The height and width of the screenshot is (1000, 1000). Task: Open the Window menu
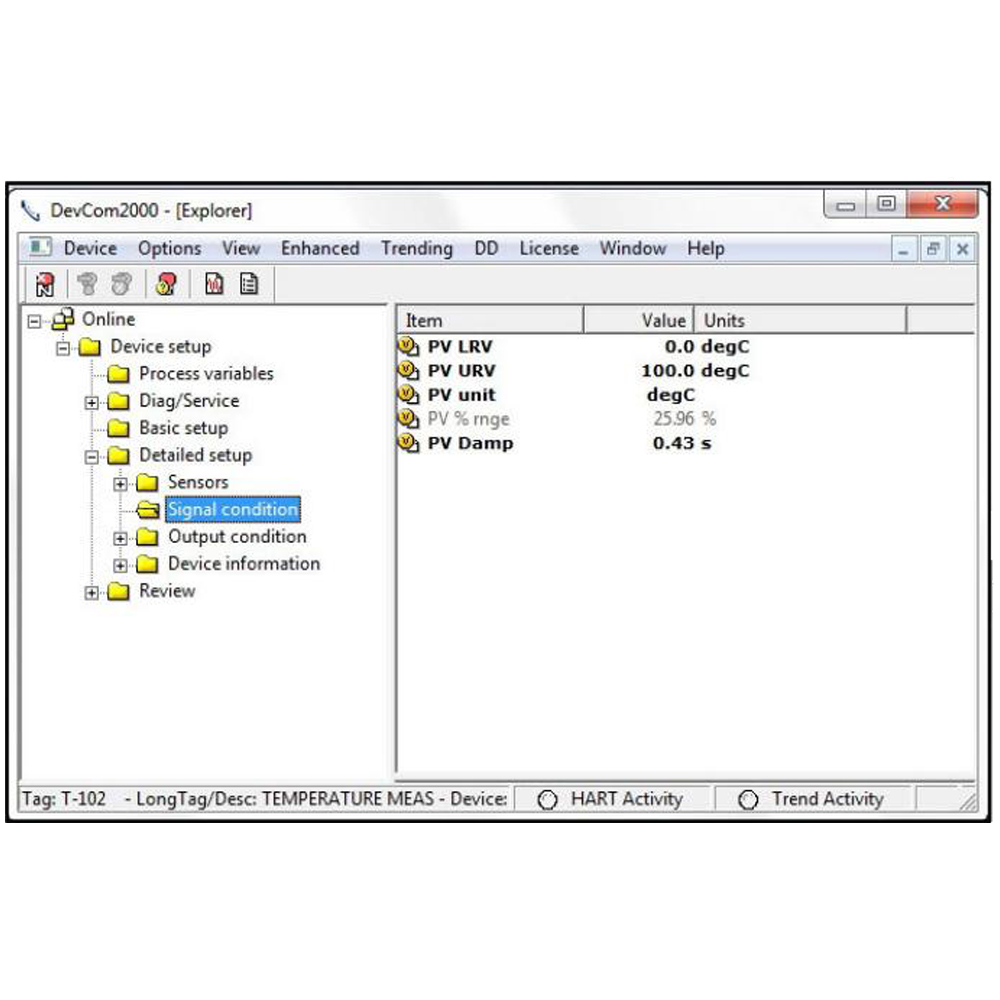(x=633, y=248)
